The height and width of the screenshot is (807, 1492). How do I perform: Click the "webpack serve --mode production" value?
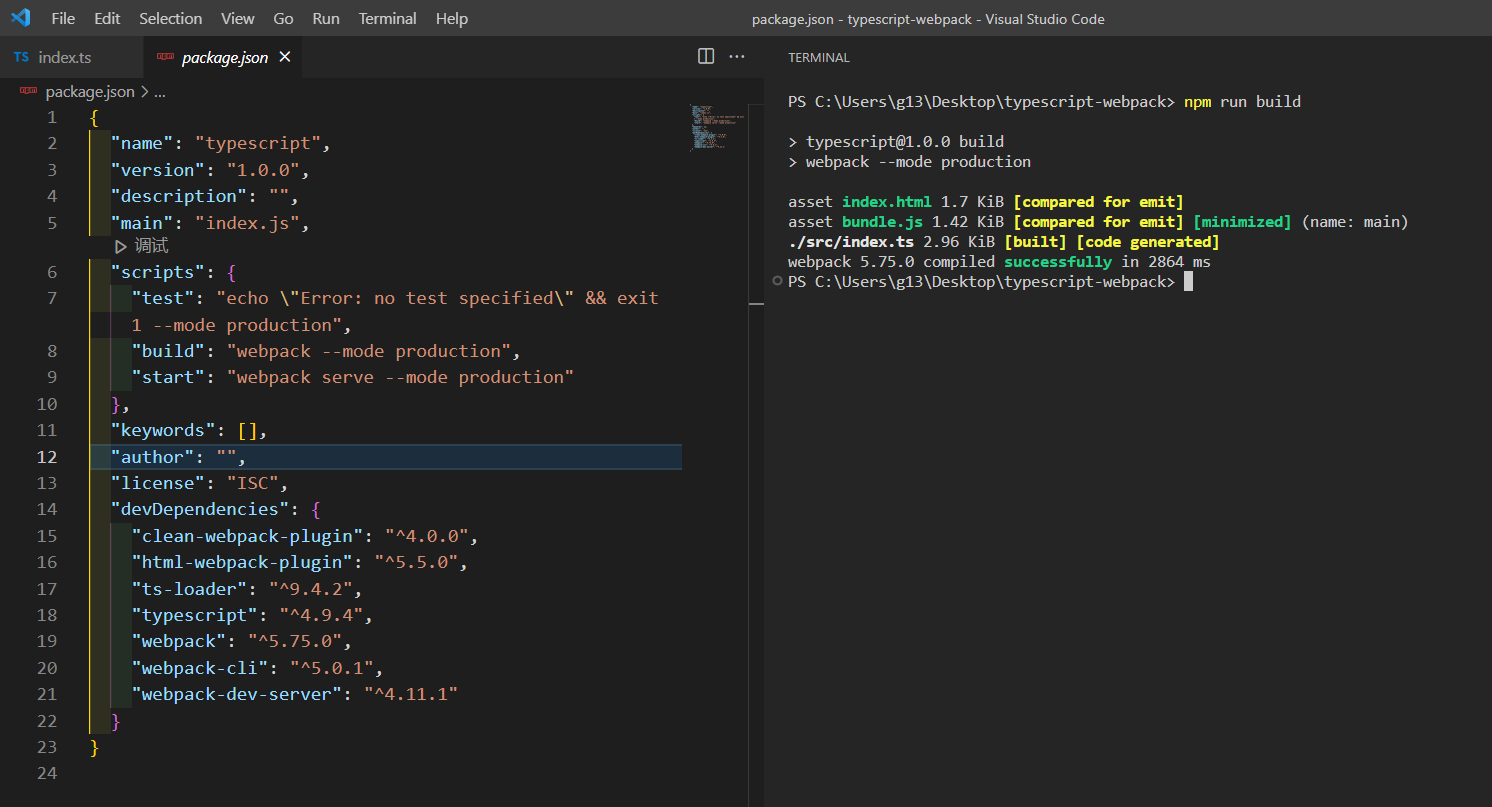click(401, 377)
